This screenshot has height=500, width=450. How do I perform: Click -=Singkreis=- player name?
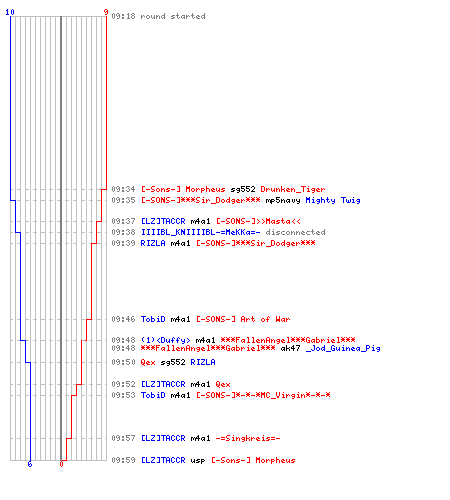[x=248, y=438]
